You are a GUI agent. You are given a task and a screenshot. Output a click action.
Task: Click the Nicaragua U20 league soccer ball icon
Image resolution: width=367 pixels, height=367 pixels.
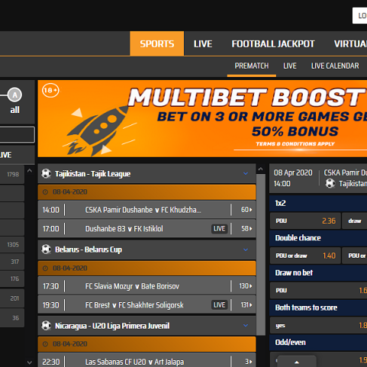pos(46,326)
